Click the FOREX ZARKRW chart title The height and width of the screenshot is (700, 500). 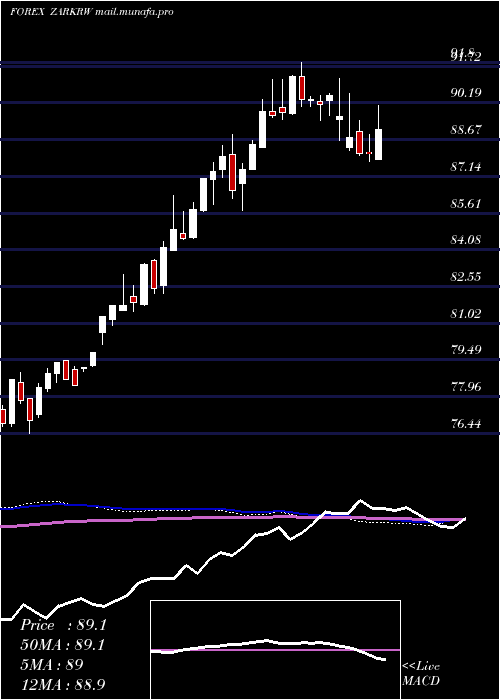[x=51, y=12]
